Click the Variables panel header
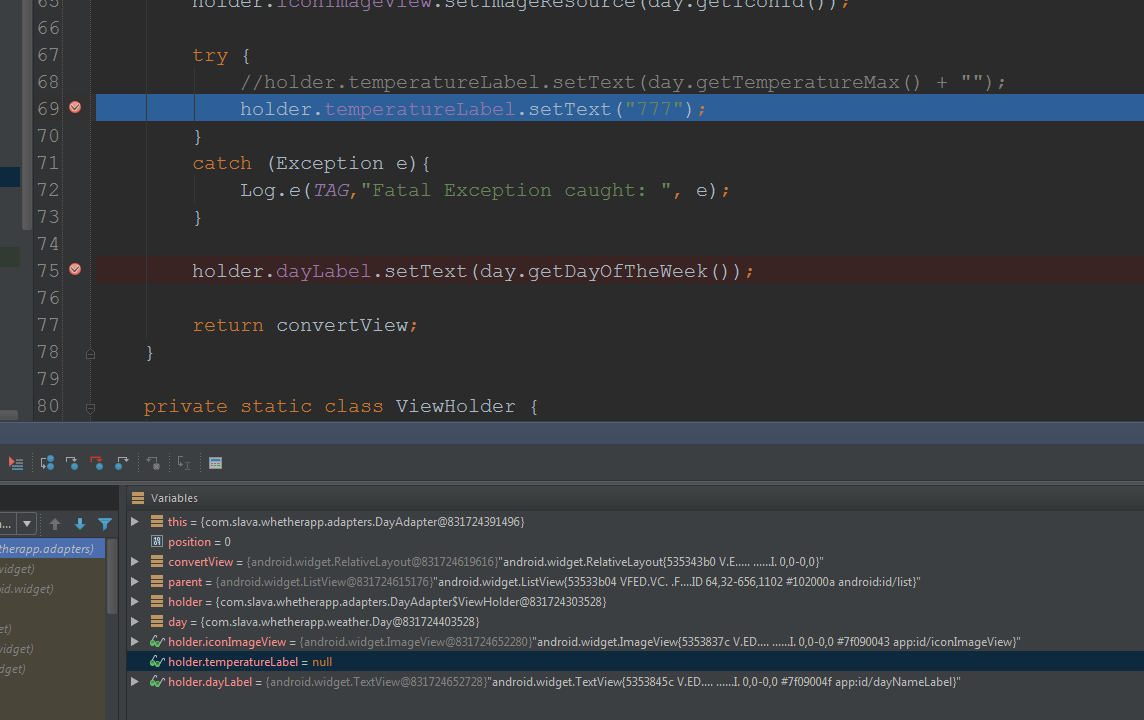Viewport: 1144px width, 720px height. click(x=174, y=498)
